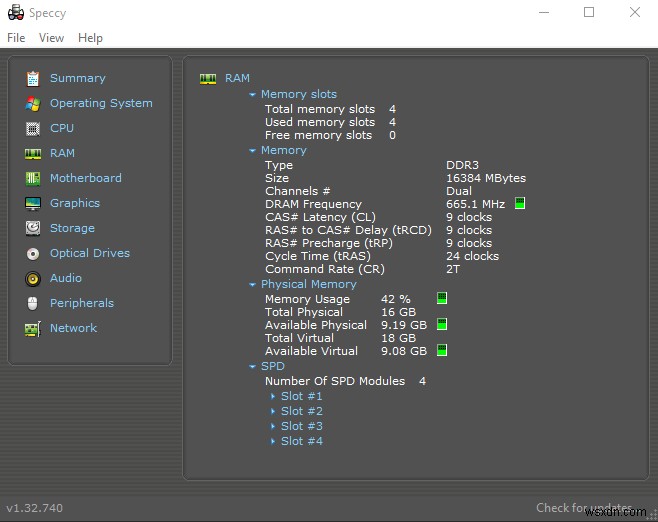Expand Slot #1 details
Image resolution: width=658 pixels, height=522 pixels.
(273, 396)
